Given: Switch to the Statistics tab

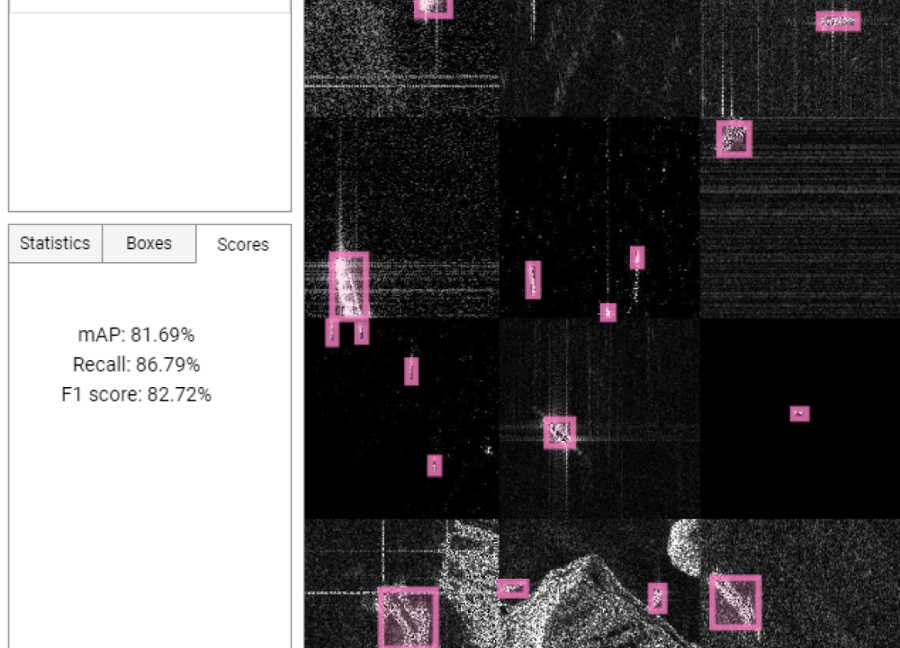Looking at the screenshot, I should tap(54, 243).
